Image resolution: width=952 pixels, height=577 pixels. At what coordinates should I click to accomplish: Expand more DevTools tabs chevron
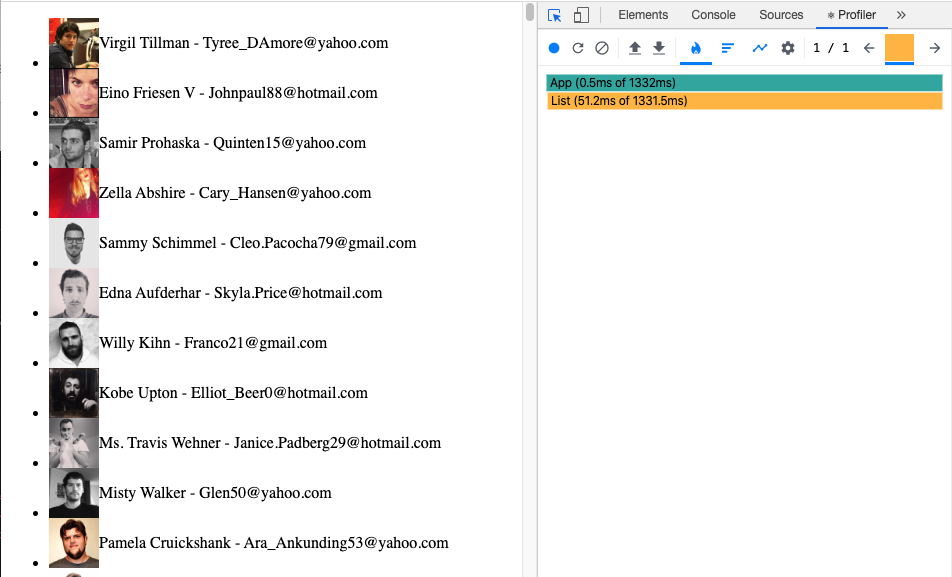point(901,15)
